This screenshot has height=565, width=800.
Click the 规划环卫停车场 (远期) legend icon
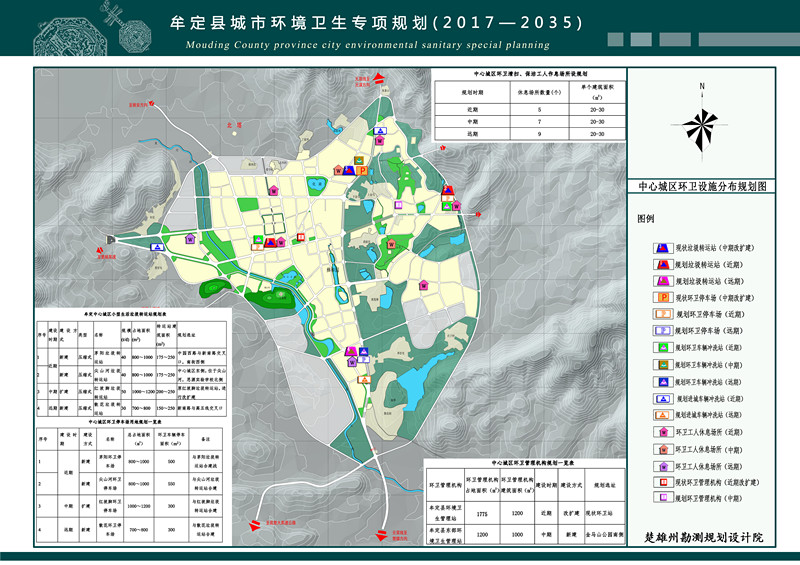tap(662, 331)
